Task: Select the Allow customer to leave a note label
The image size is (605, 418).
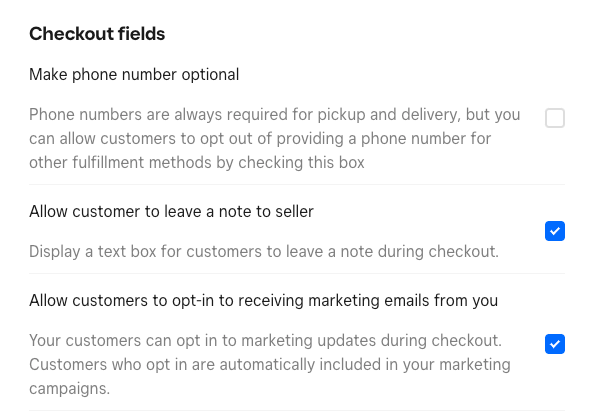Action: coord(172,211)
